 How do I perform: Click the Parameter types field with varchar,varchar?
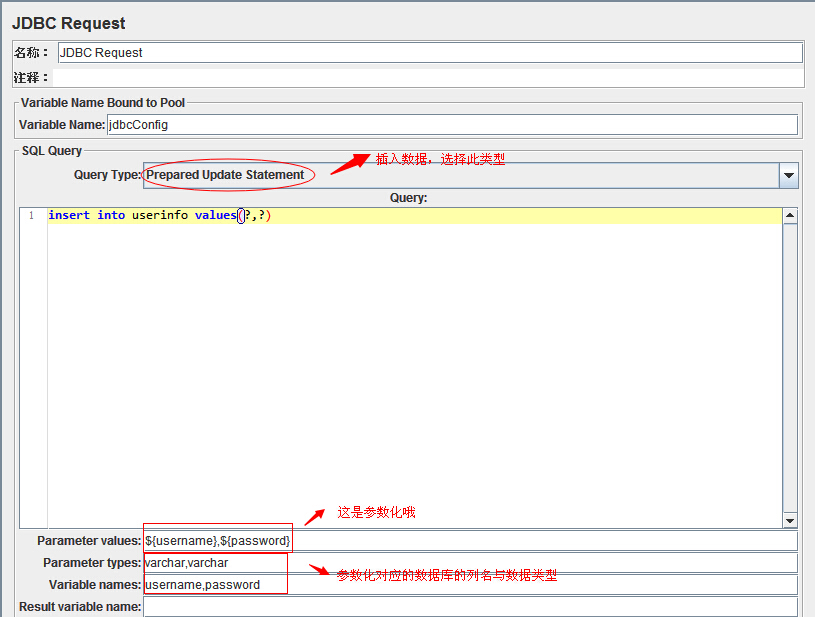[470, 563]
